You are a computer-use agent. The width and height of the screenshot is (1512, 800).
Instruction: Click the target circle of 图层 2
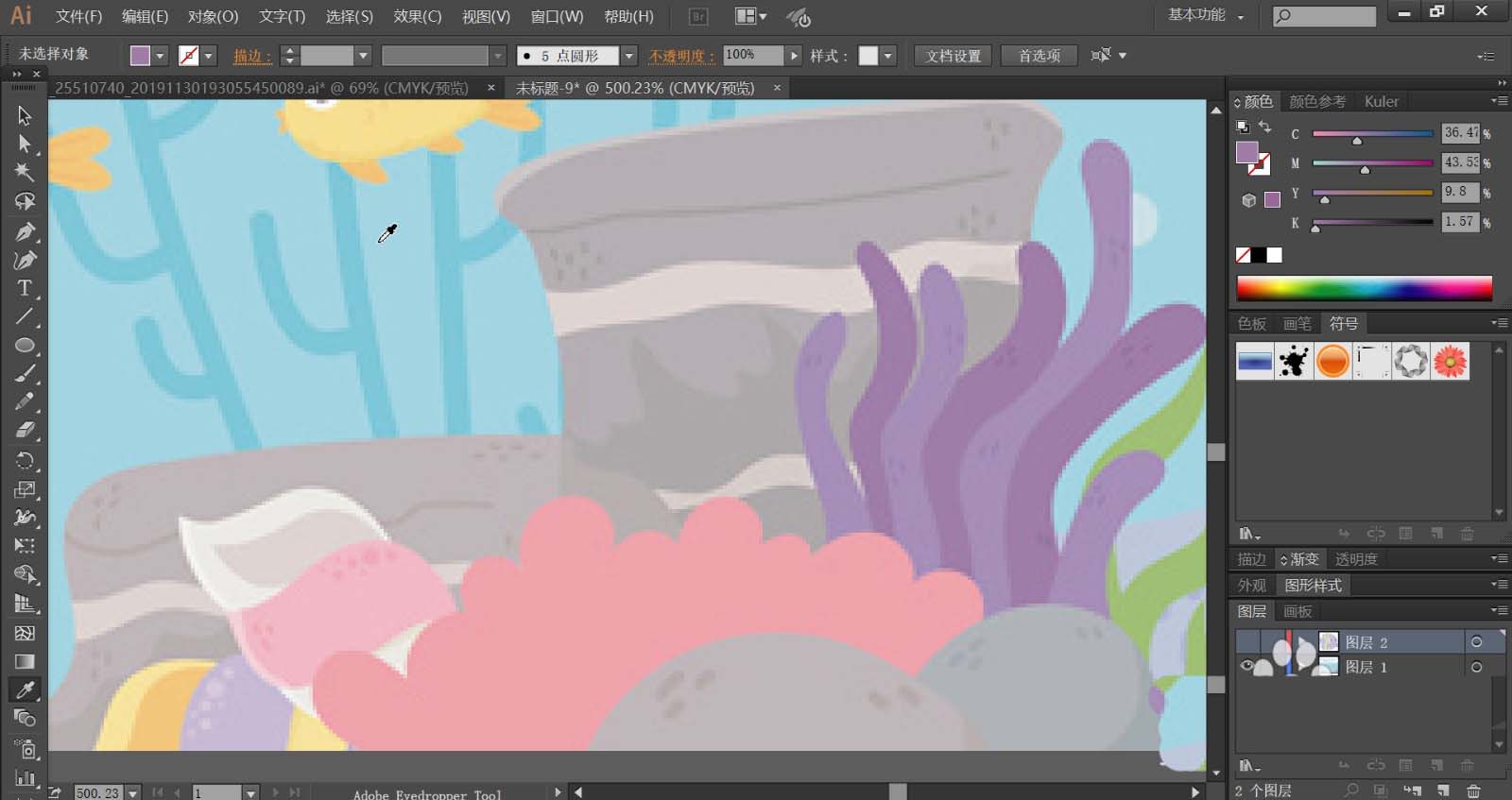[1476, 642]
